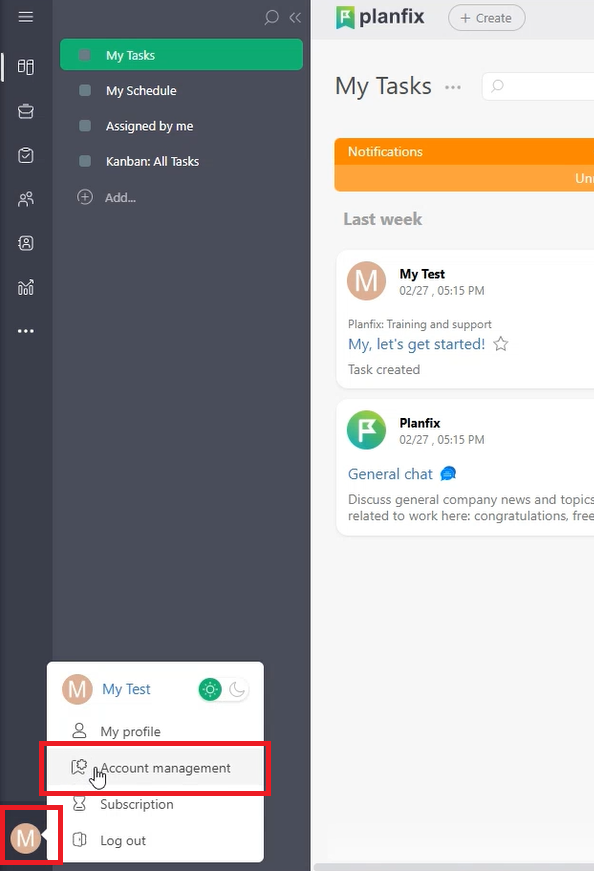Open the reports chart sidebar icon
The width and height of the screenshot is (594, 871).
(x=26, y=287)
